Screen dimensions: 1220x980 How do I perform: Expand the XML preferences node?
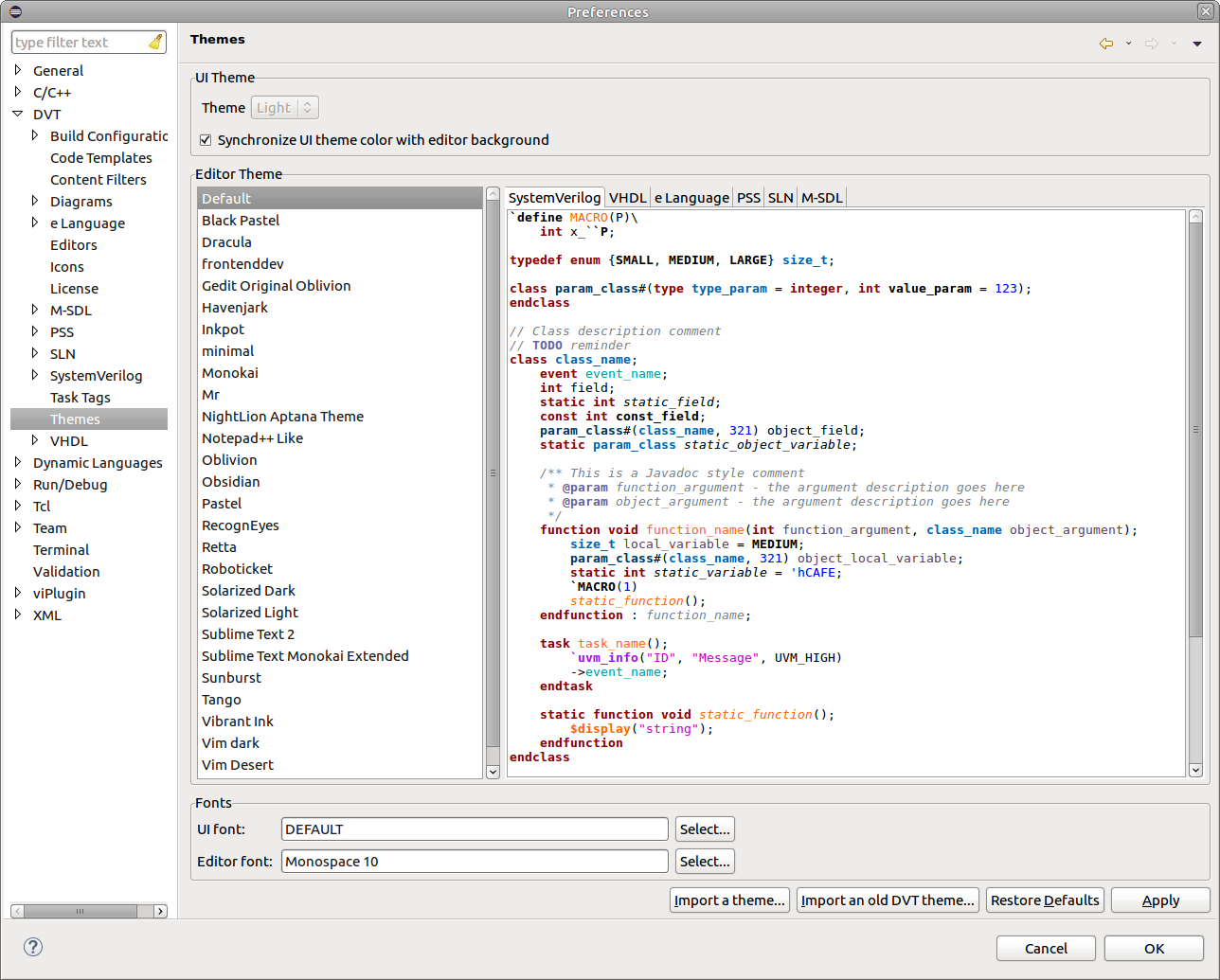click(20, 615)
